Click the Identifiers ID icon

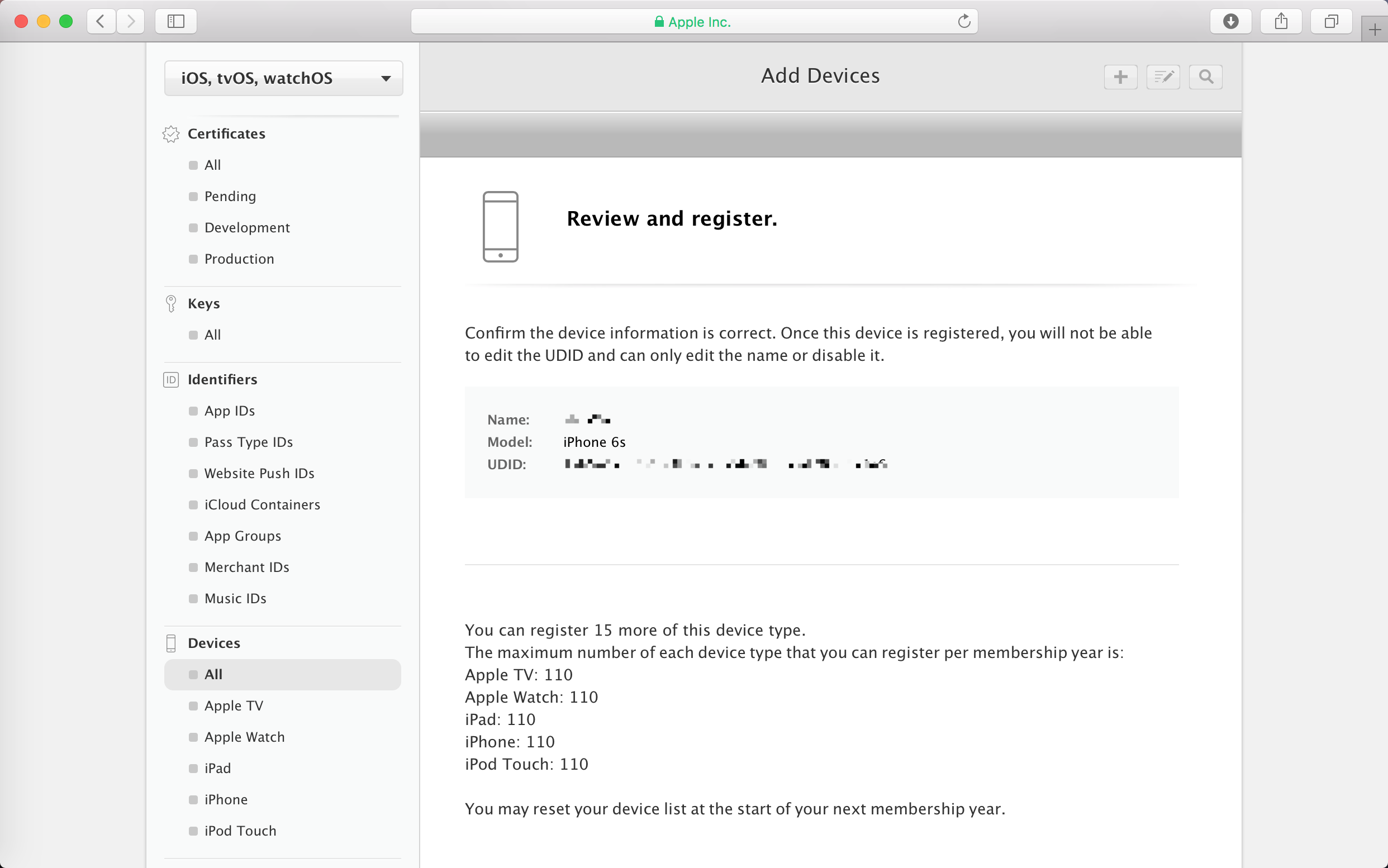170,379
